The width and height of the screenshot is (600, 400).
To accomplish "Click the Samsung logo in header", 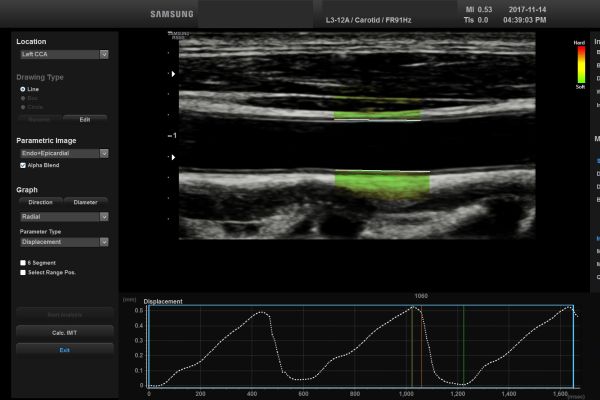I will [171, 14].
